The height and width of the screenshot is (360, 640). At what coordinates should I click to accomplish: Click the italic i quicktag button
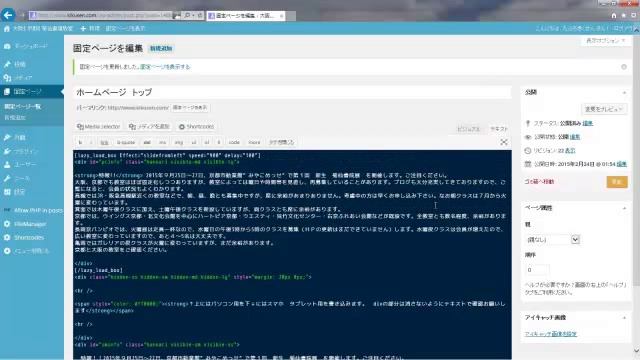[91, 142]
